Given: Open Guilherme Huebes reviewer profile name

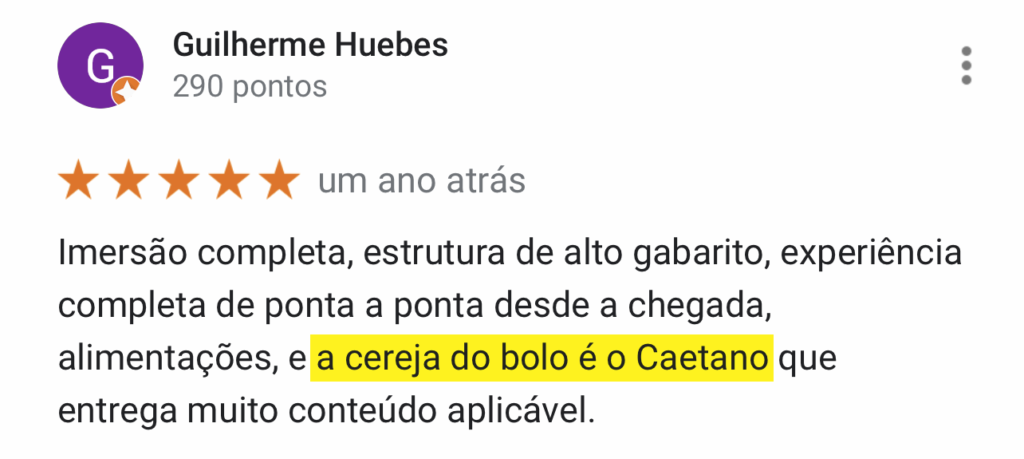Looking at the screenshot, I should pos(310,45).
